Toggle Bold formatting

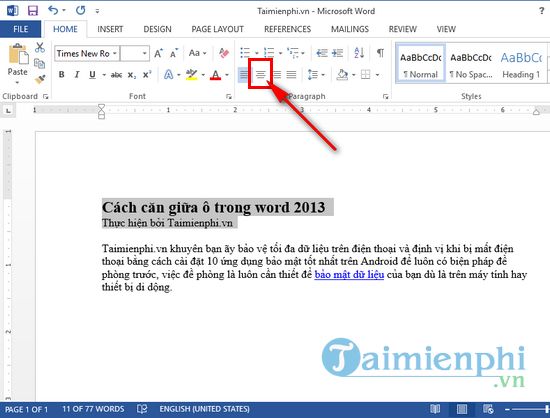62,75
